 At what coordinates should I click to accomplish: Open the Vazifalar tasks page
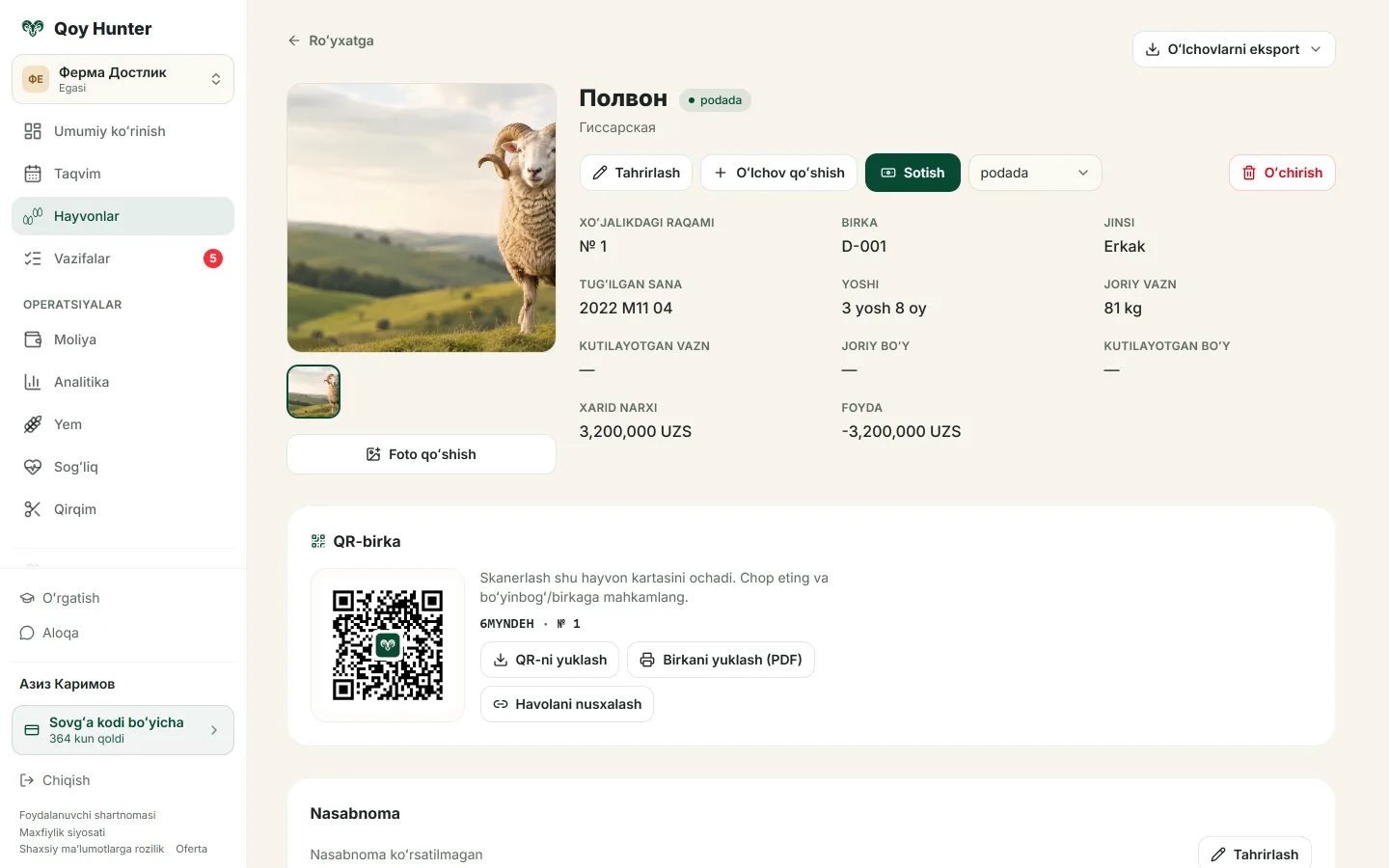(x=123, y=258)
